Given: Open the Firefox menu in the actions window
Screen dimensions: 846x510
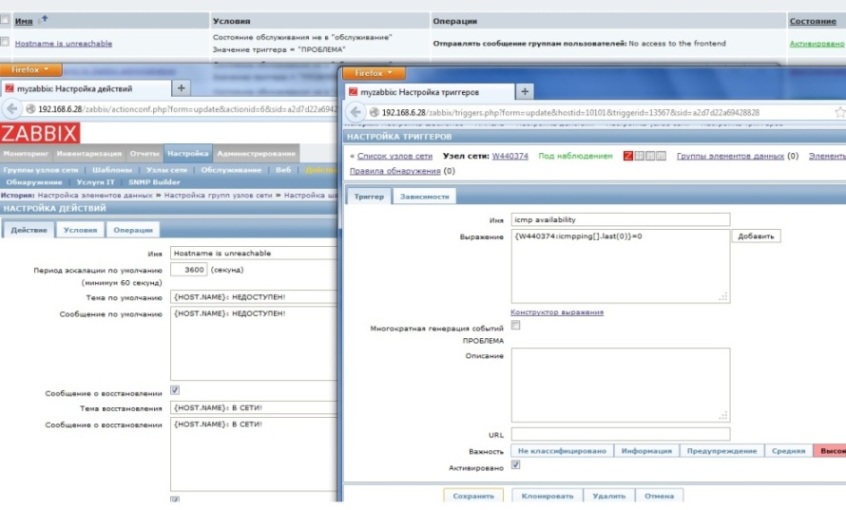Looking at the screenshot, I should click(x=30, y=70).
